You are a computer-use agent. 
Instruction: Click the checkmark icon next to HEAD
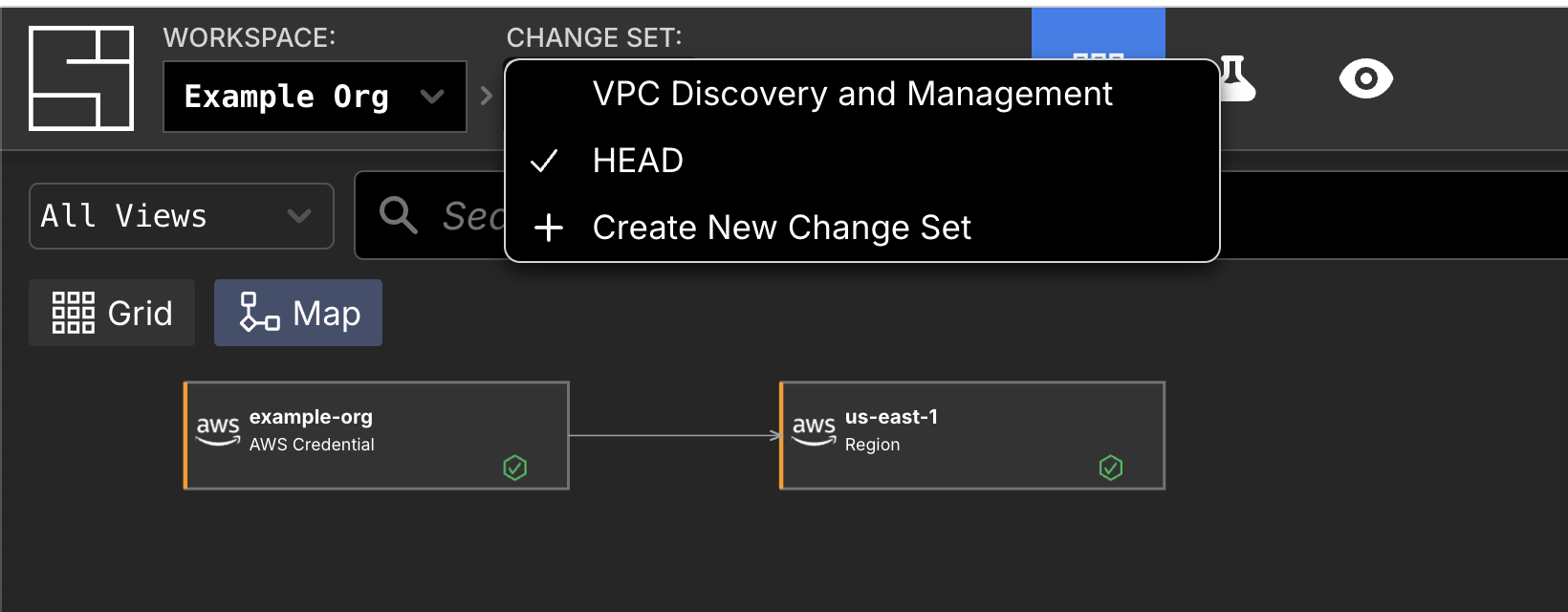coord(543,161)
